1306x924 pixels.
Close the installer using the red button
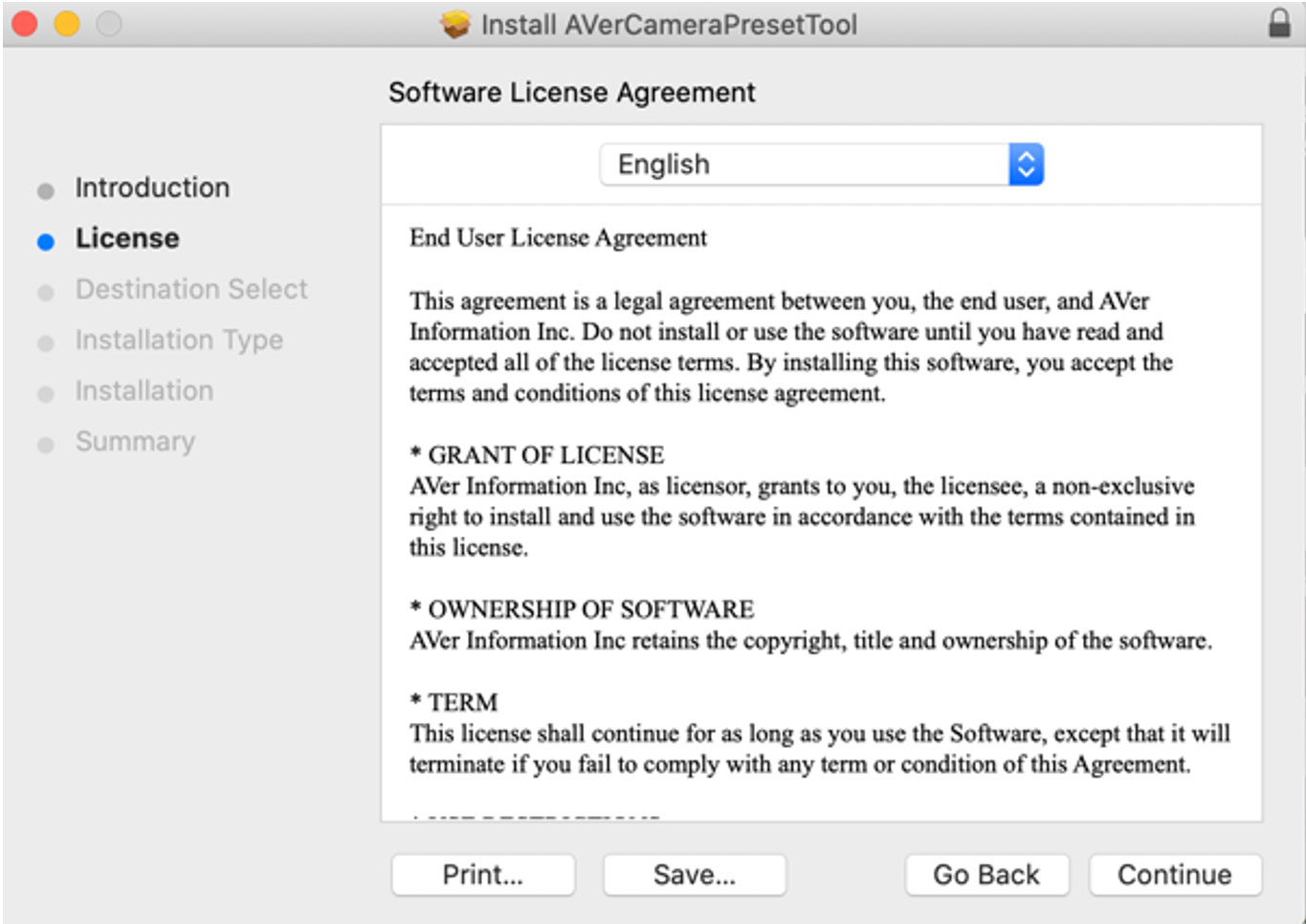[x=25, y=24]
